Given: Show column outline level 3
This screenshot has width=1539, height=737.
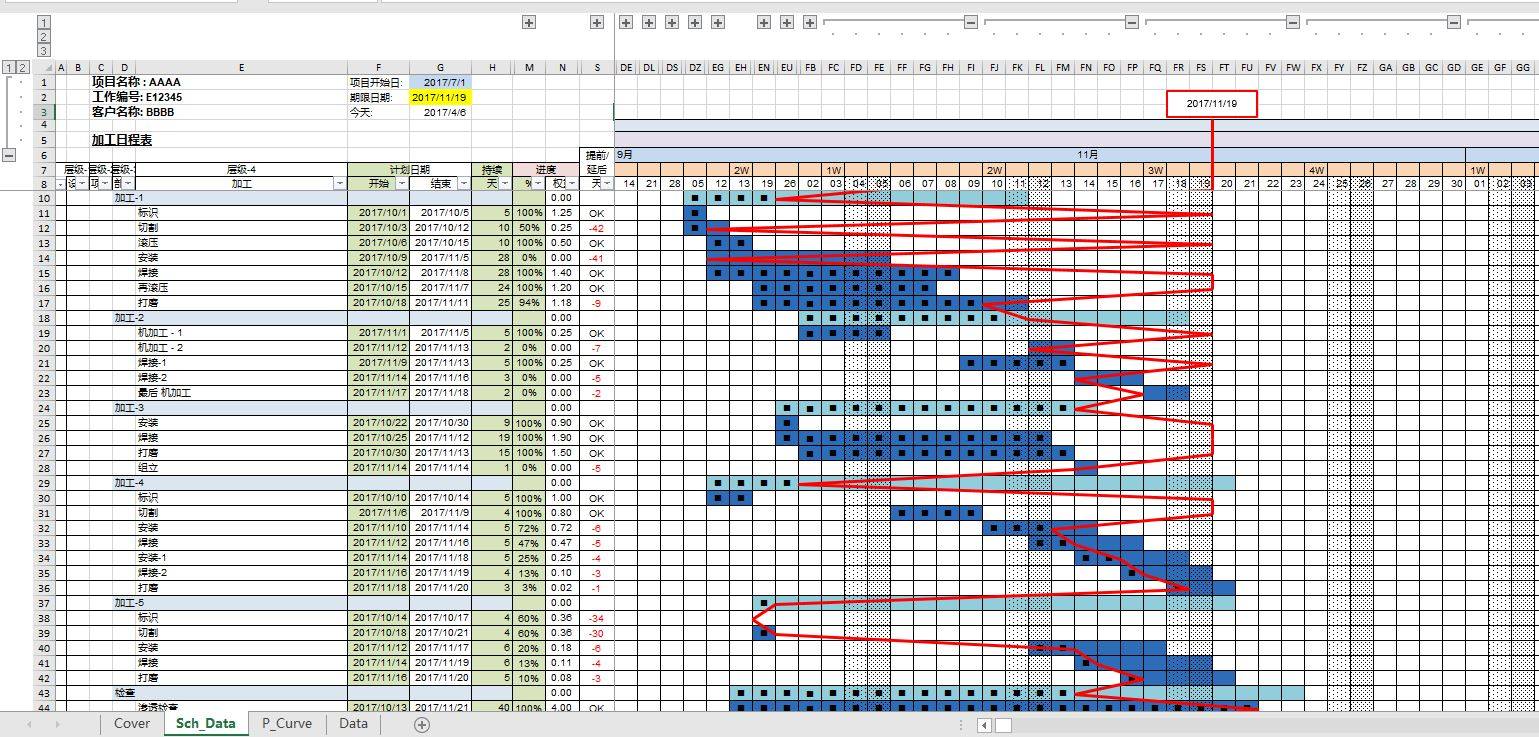Looking at the screenshot, I should point(44,50).
